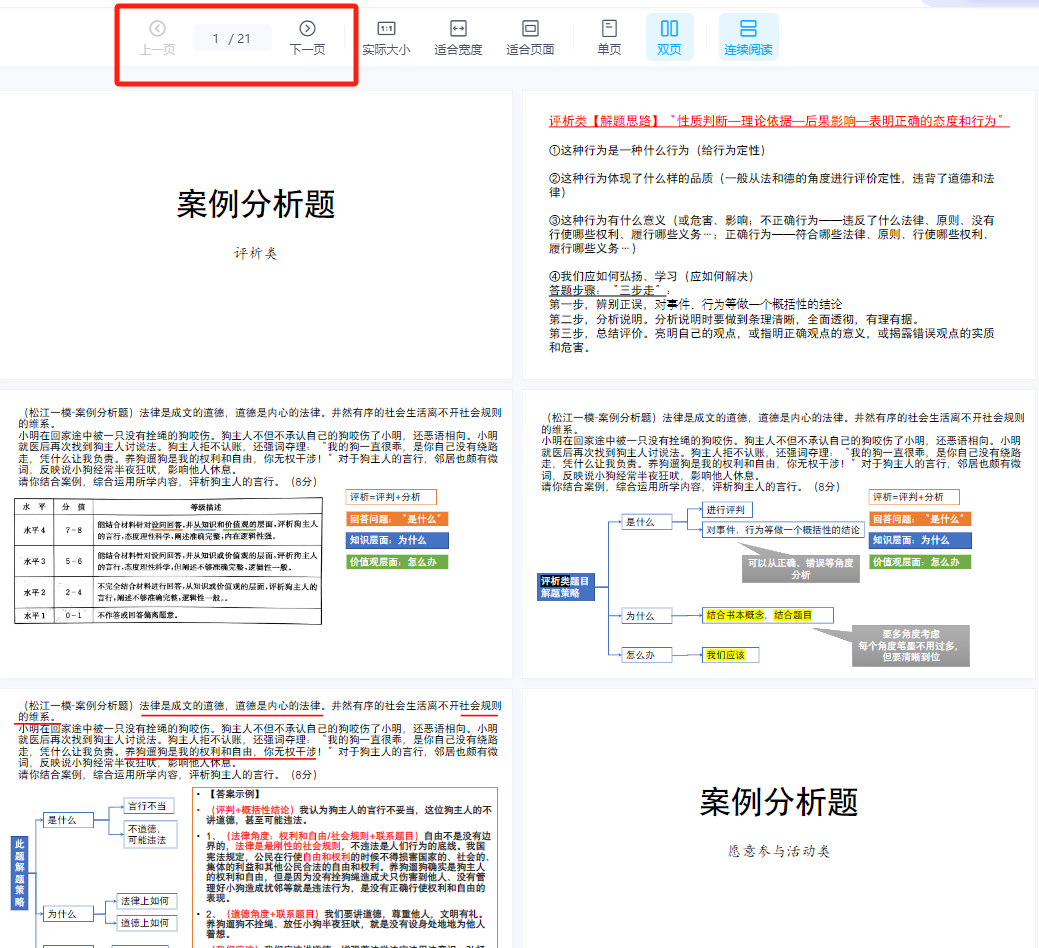Fit document to page 适合页面
The width and height of the screenshot is (1039, 948).
tap(530, 38)
